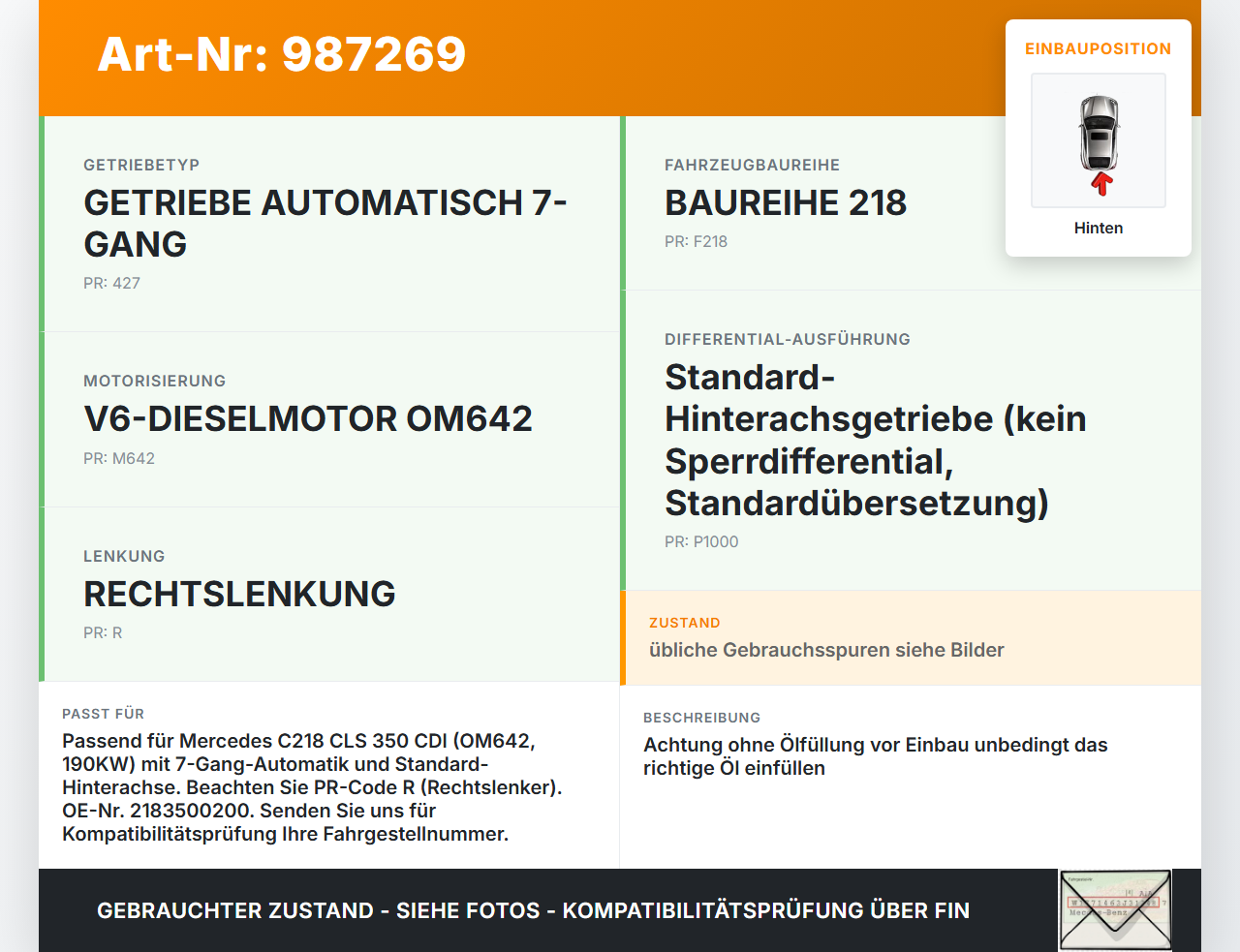Select the EINBAUPOSITION label
Screen dimensions: 1240x952
click(1099, 49)
